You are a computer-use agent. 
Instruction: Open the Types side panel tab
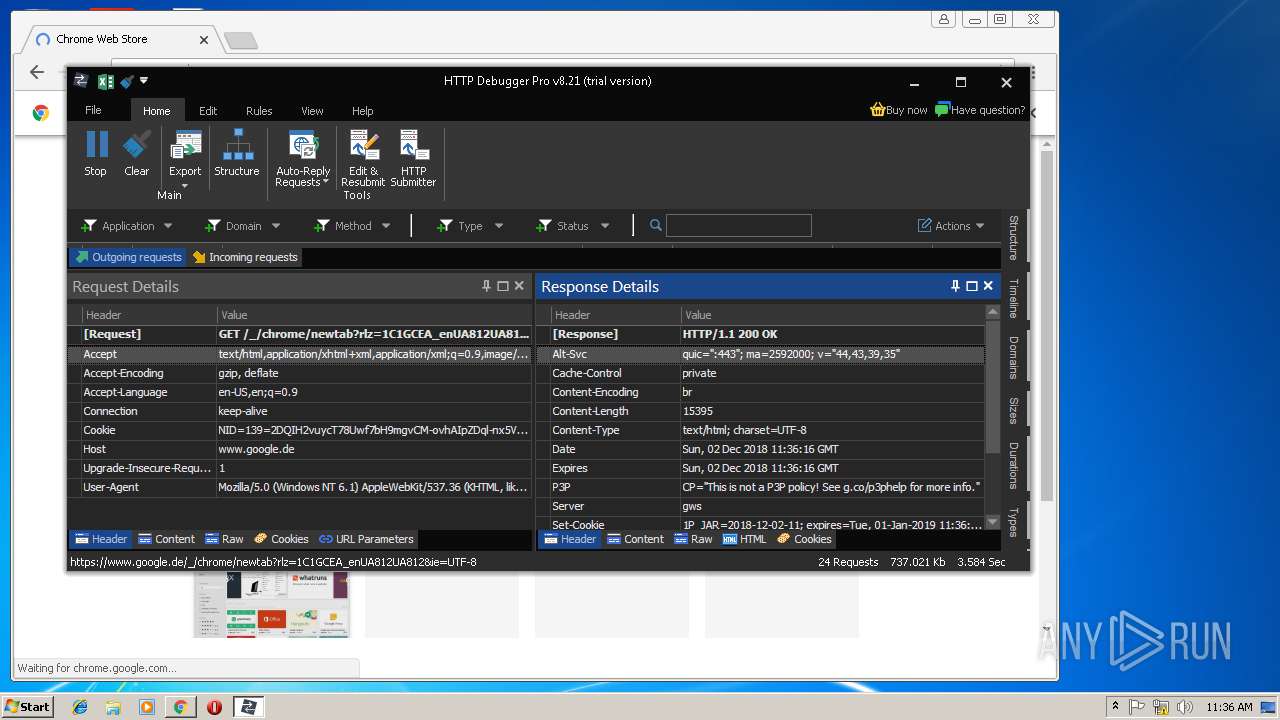point(1013,521)
